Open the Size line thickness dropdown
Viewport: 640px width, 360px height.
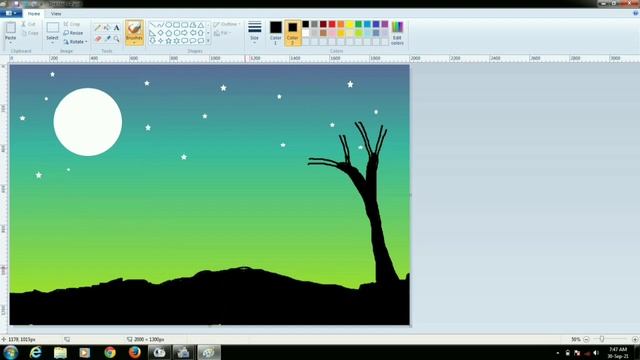(x=255, y=33)
